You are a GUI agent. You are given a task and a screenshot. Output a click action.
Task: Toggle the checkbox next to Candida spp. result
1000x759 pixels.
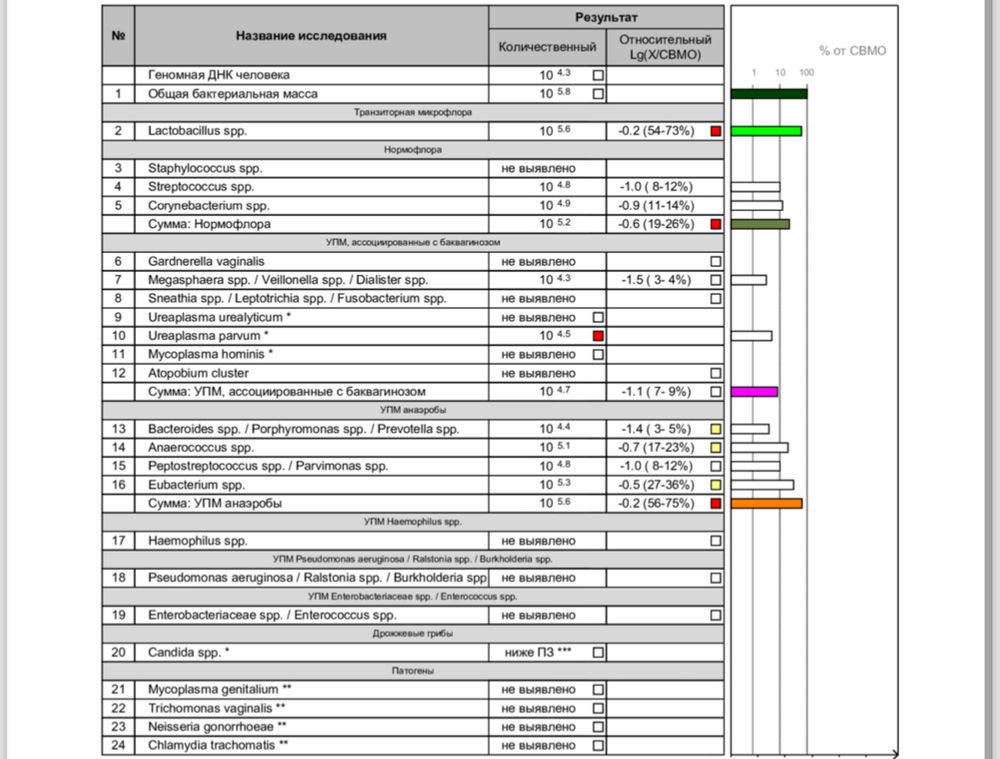pyautogui.click(x=598, y=652)
